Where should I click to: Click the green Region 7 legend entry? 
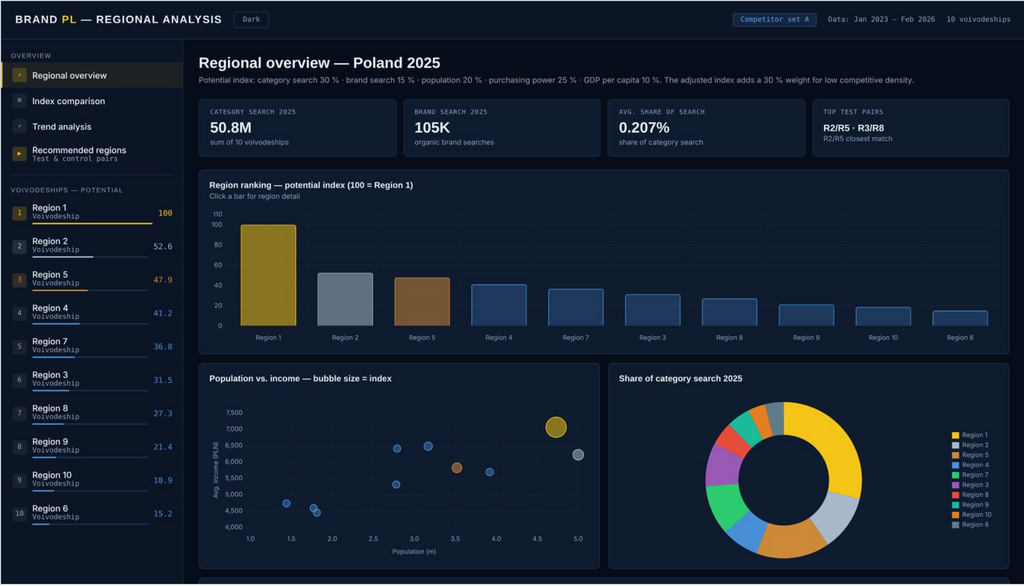pyautogui.click(x=970, y=475)
